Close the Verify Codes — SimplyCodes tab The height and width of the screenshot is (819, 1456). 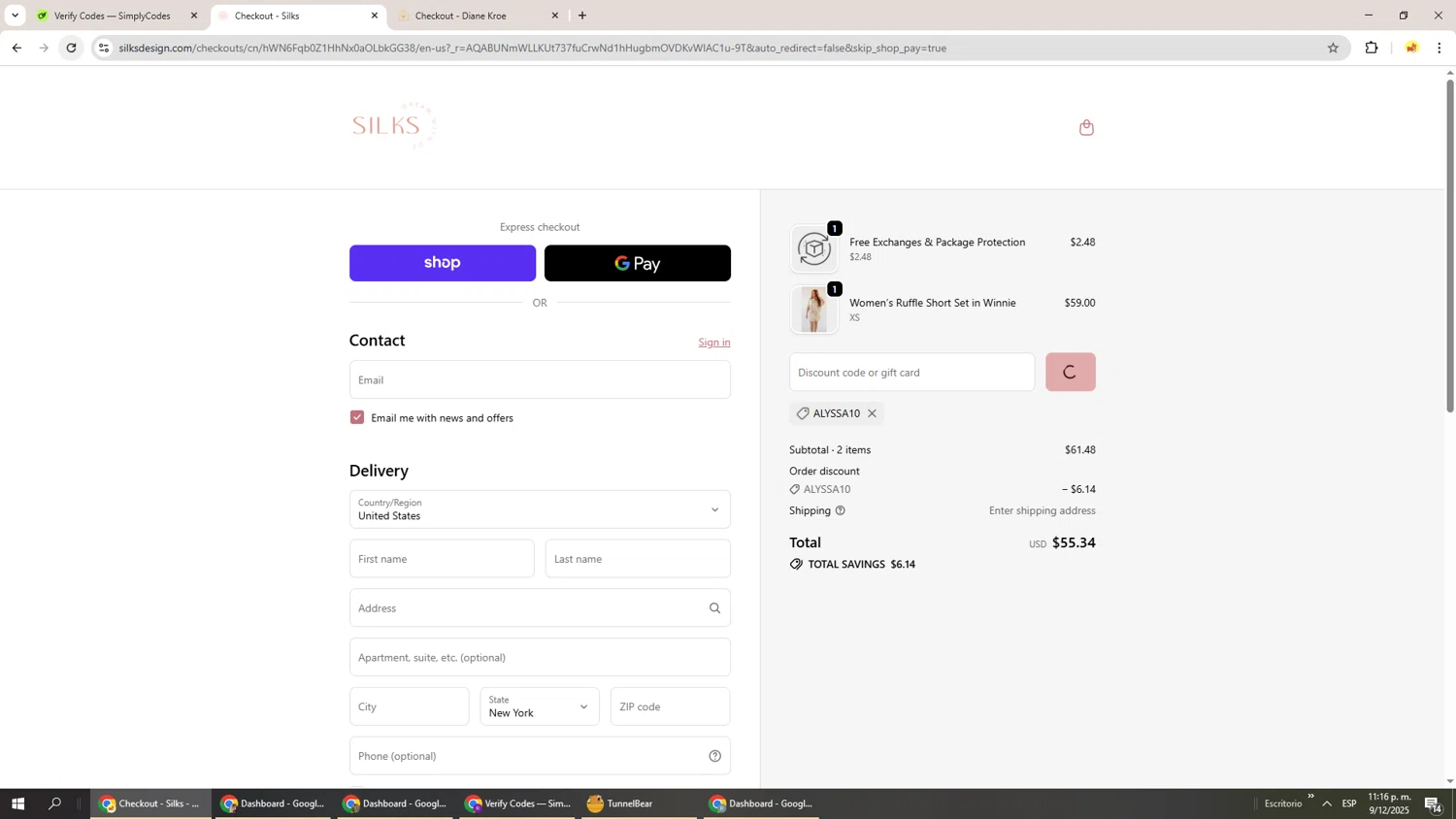click(194, 16)
